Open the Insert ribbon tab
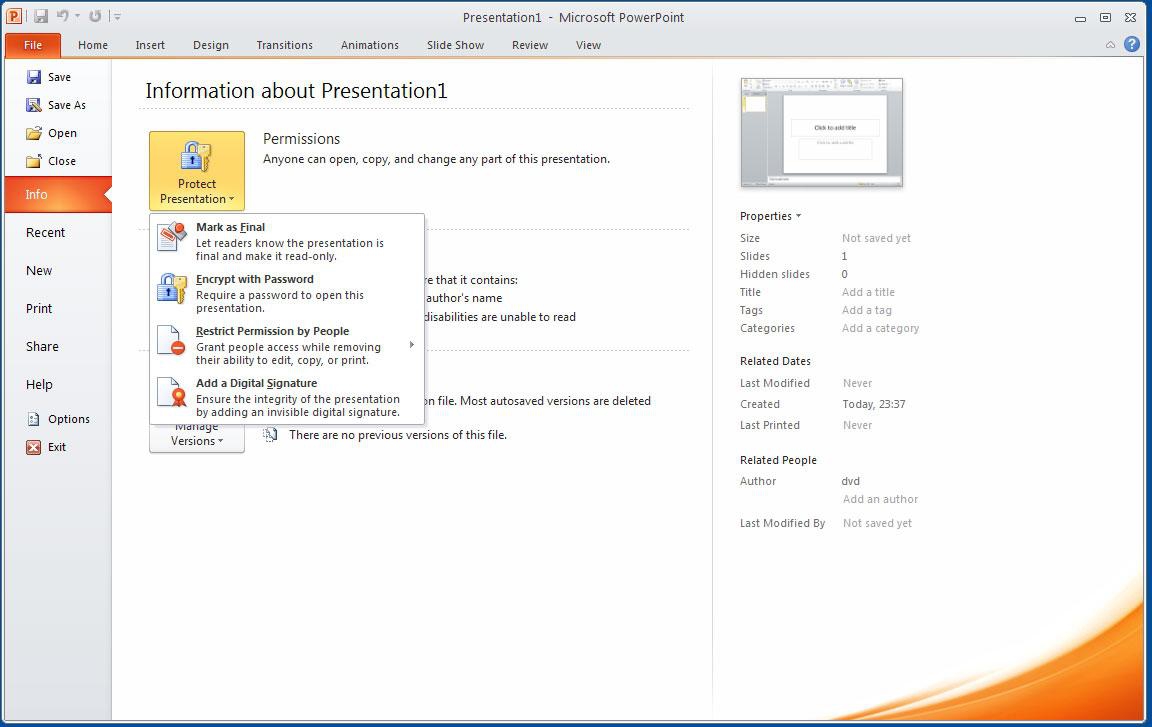The height and width of the screenshot is (727, 1152). coord(150,45)
